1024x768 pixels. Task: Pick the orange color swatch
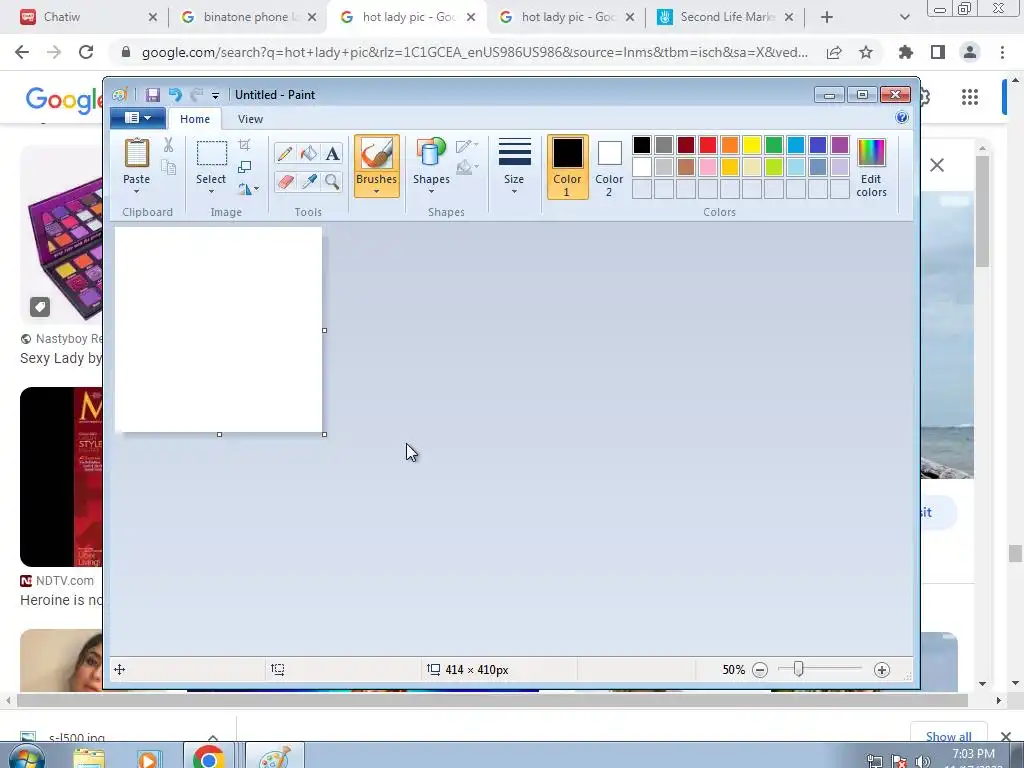coord(729,144)
